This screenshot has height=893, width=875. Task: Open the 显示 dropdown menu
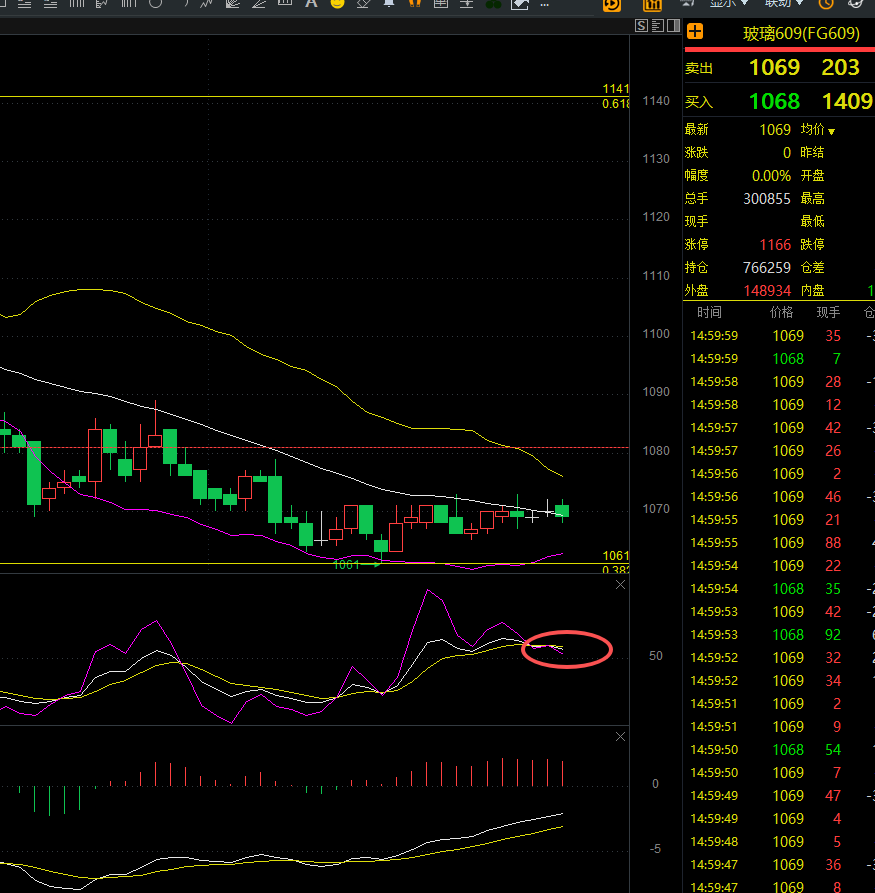pyautogui.click(x=729, y=4)
